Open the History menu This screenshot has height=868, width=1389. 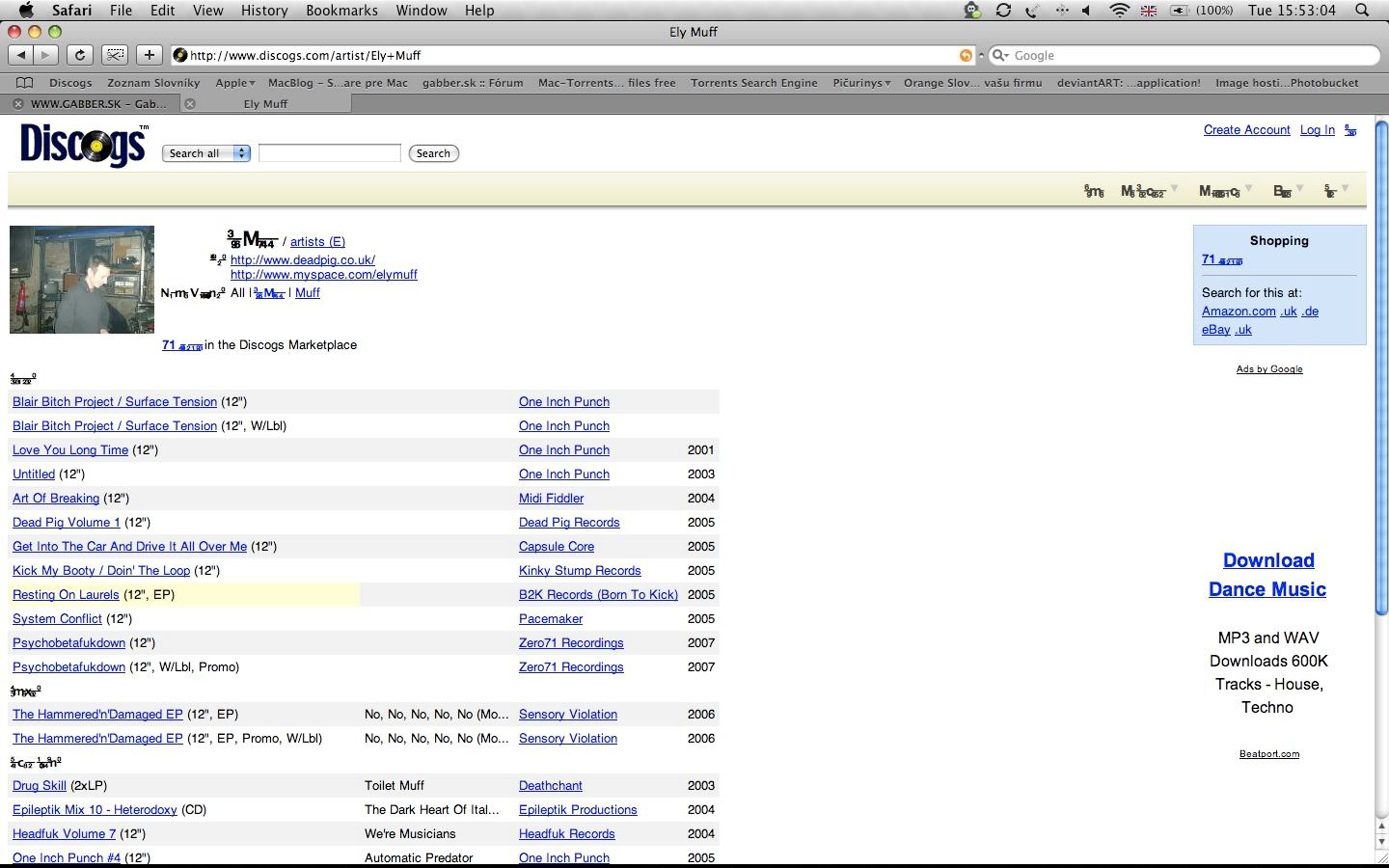point(264,11)
